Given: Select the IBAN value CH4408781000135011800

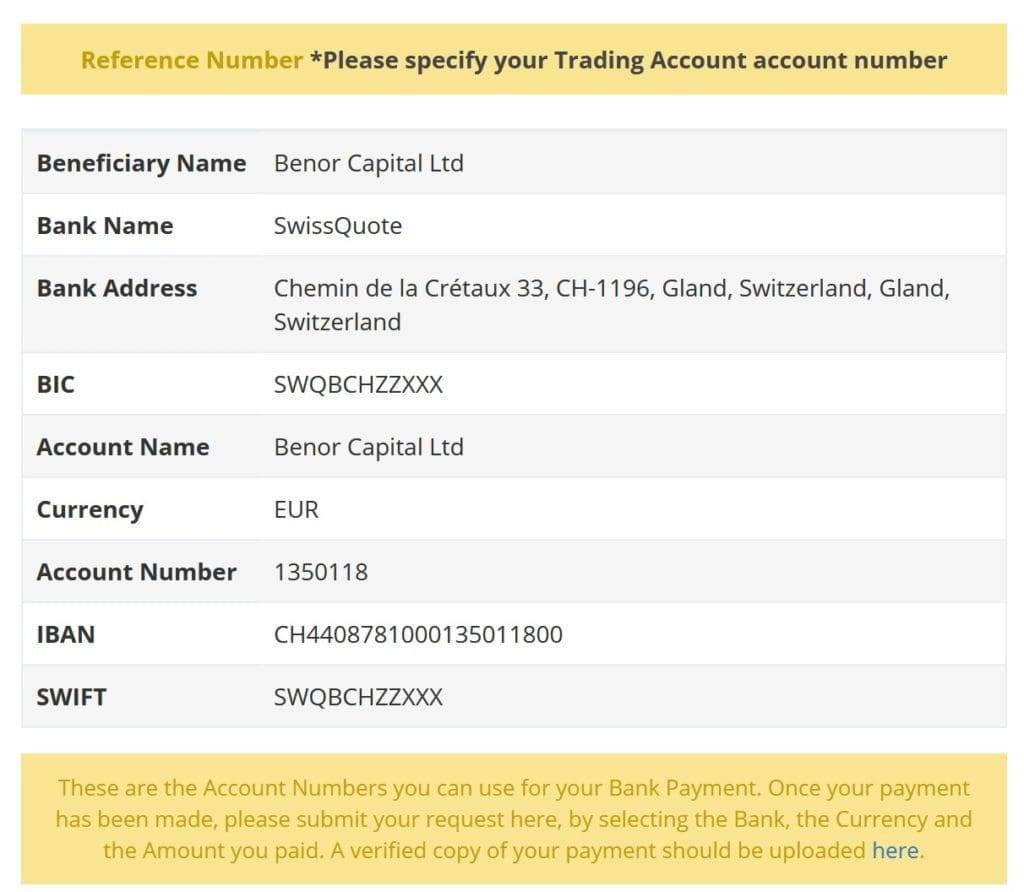Looking at the screenshot, I should 418,634.
